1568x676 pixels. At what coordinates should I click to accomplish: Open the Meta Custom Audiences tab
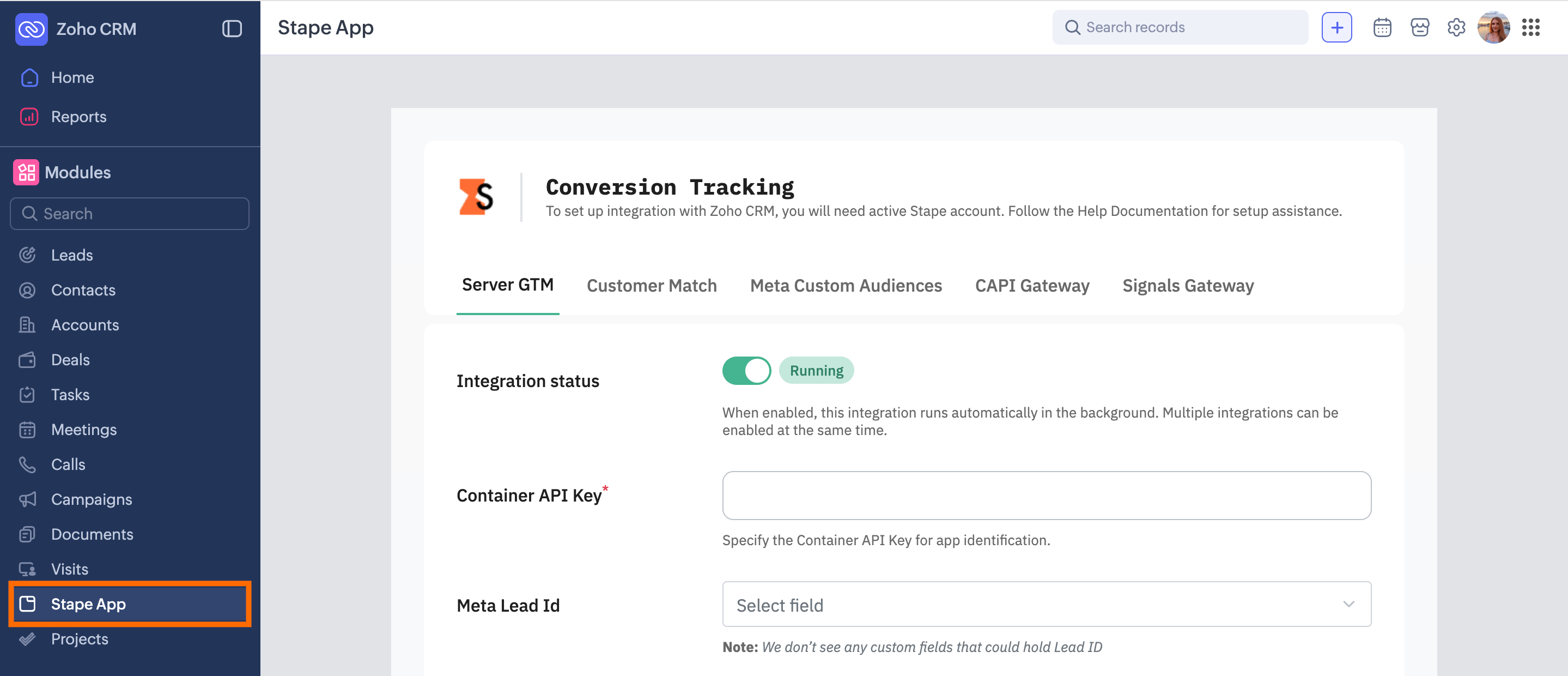tap(846, 286)
